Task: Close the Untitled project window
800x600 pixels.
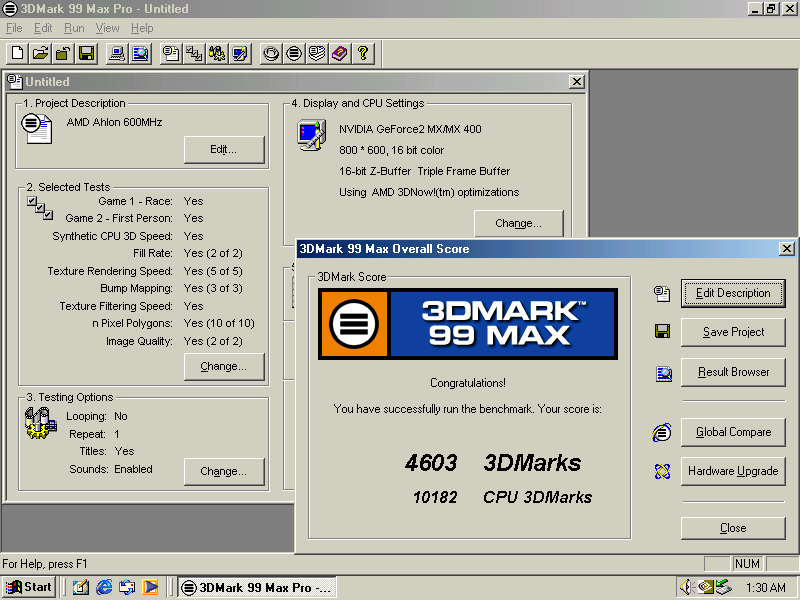Action: pyautogui.click(x=577, y=82)
